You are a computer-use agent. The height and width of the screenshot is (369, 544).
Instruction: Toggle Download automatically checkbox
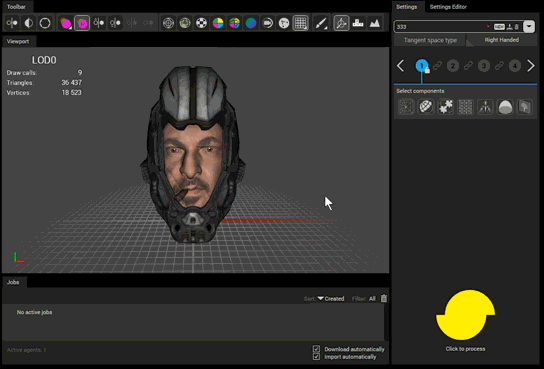316,349
